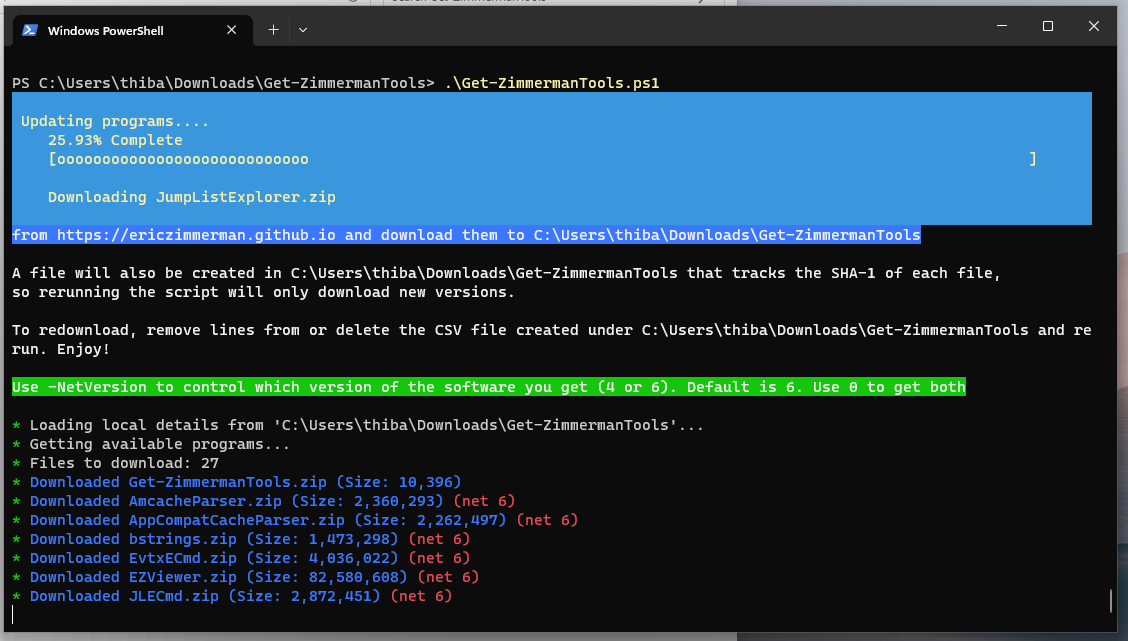Click the 'A file will also be created' line
Viewport: 1128px width, 641px height.
506,273
